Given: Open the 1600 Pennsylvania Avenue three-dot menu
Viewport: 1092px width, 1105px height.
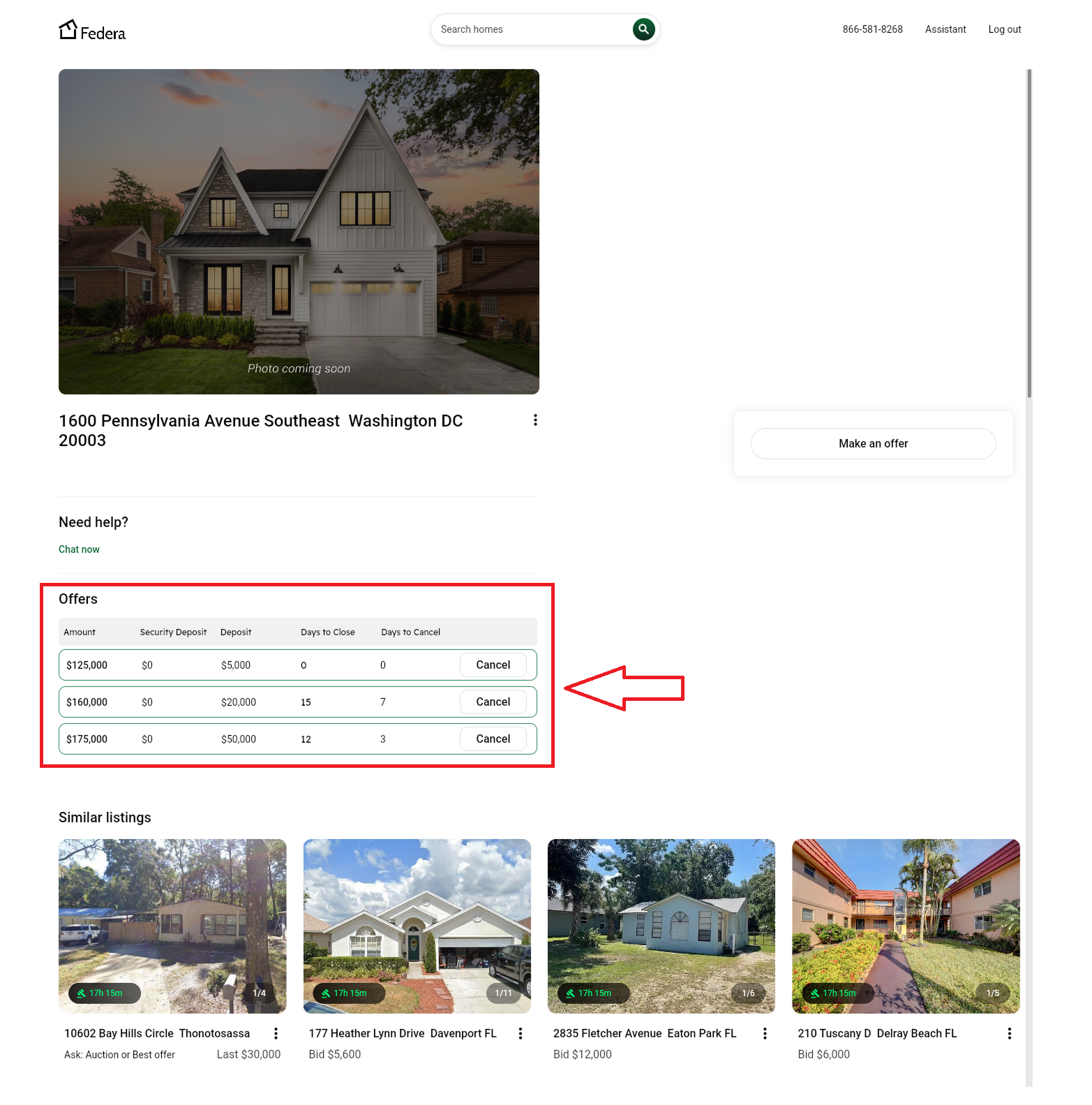Looking at the screenshot, I should [535, 420].
